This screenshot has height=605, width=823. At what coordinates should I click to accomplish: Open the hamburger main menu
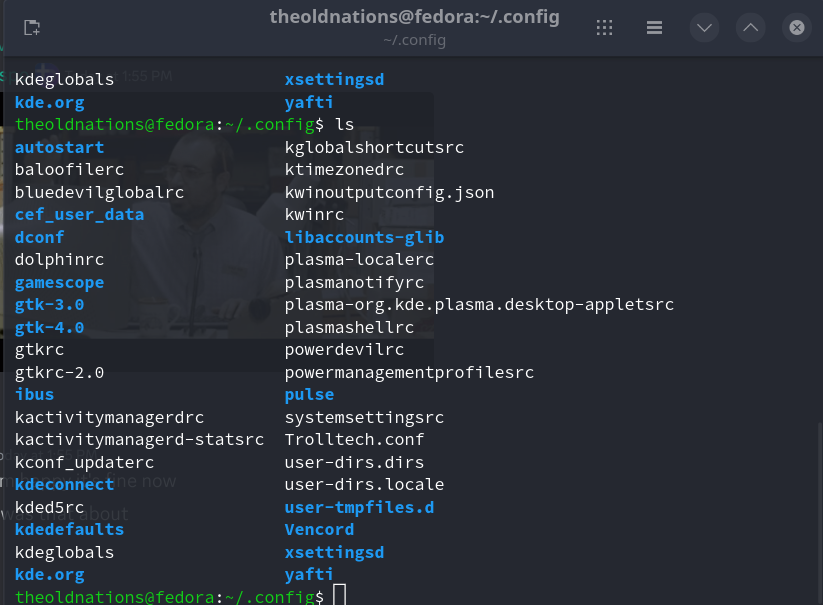654,27
